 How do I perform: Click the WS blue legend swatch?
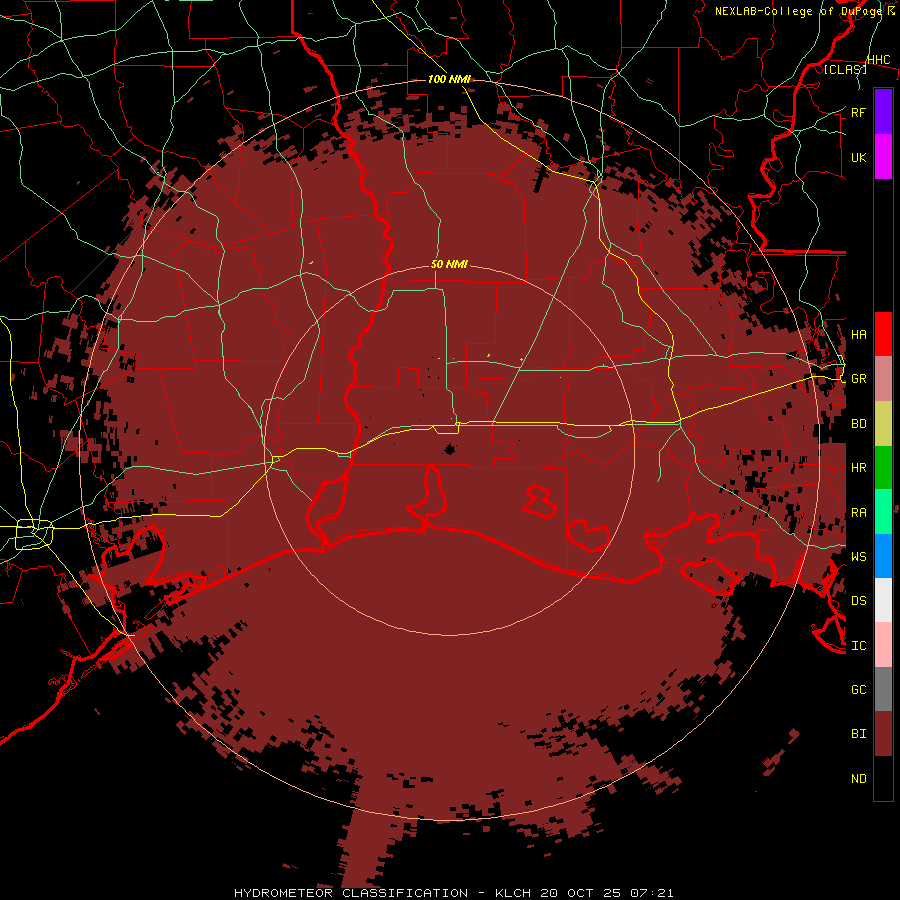[883, 556]
